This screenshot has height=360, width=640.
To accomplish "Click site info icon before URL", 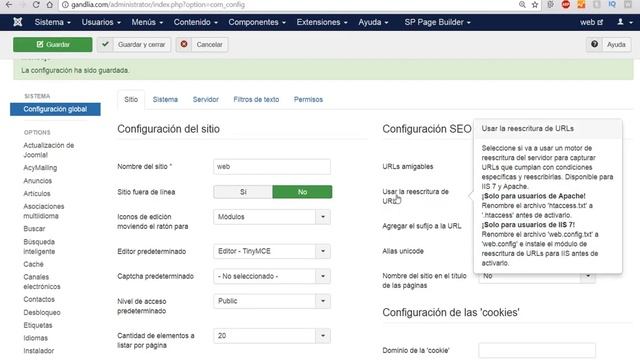I will [65, 5].
